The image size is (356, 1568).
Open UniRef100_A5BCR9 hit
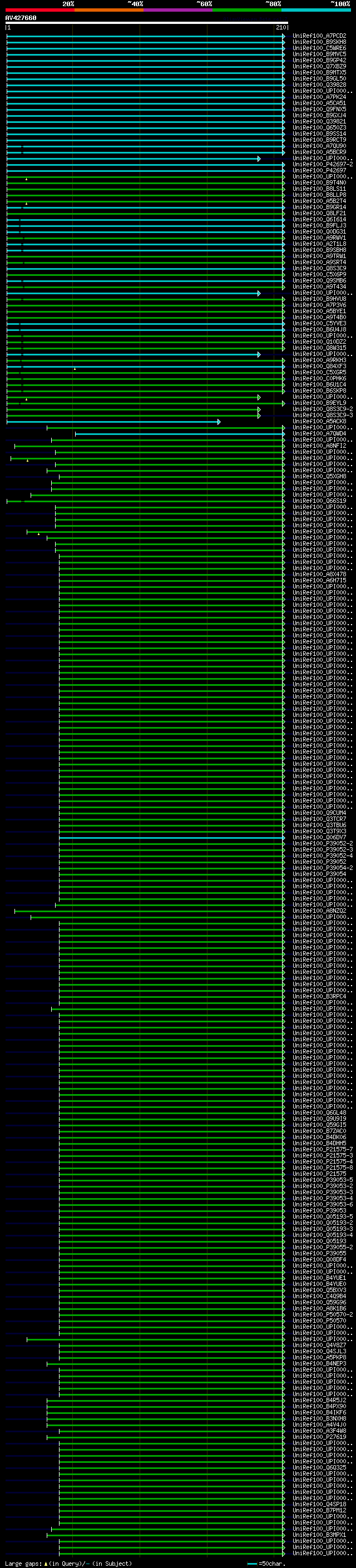(x=319, y=152)
